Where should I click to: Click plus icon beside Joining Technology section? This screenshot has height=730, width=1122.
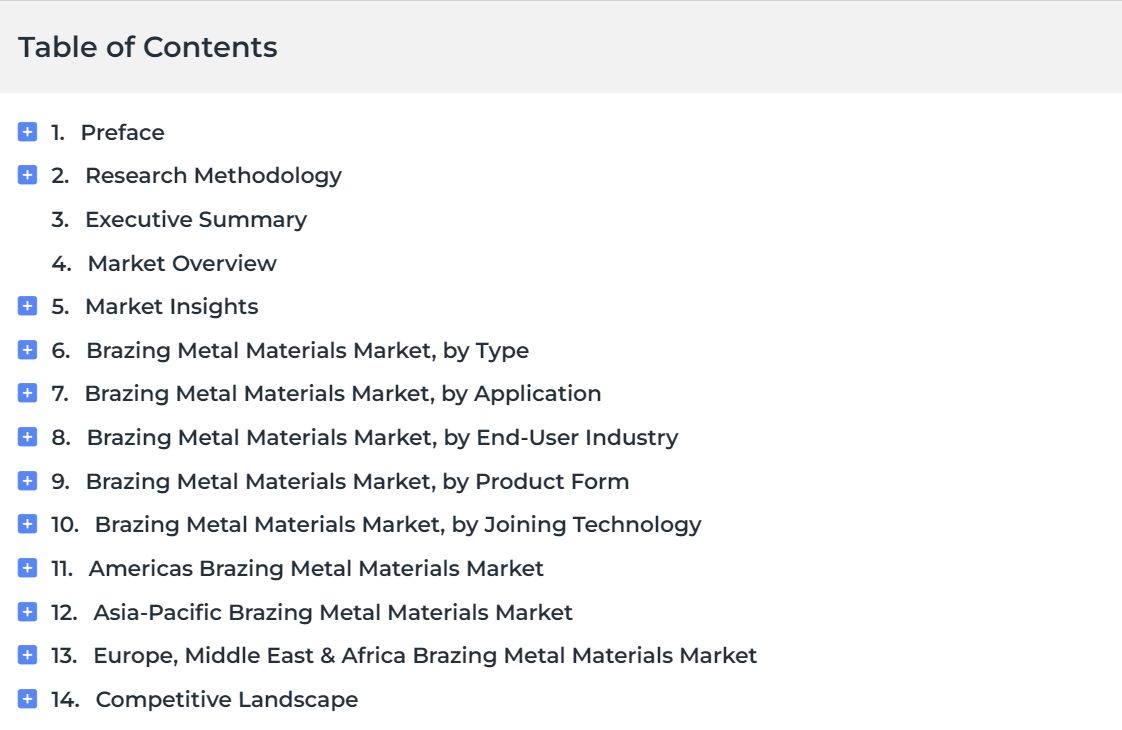pos(27,524)
